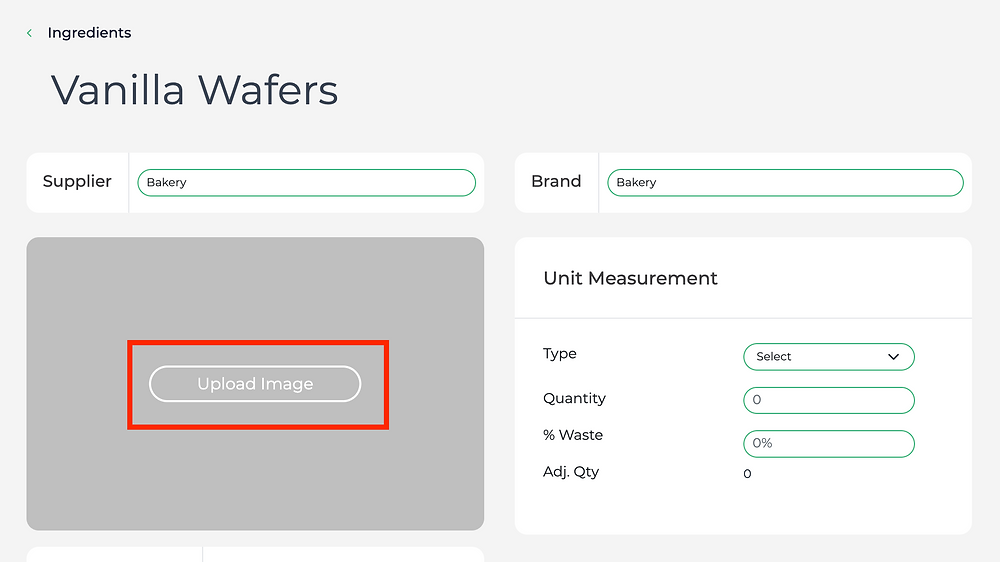Go back to the Ingredients list

point(89,33)
